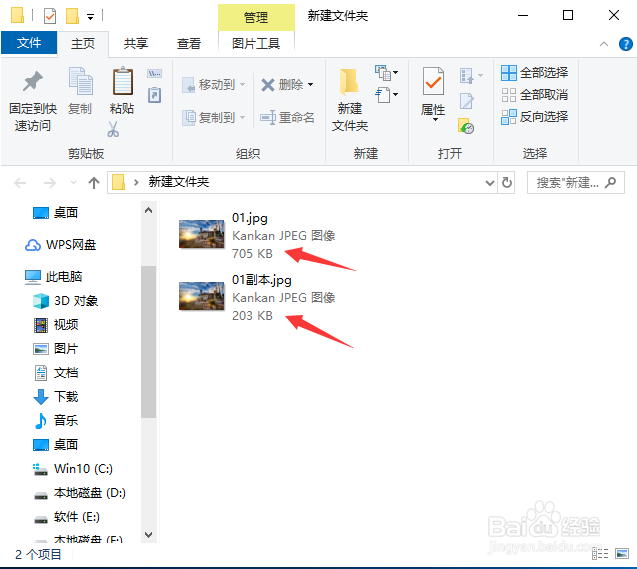The image size is (637, 569).
Task: Open the New item dropdown
Action: point(386,73)
